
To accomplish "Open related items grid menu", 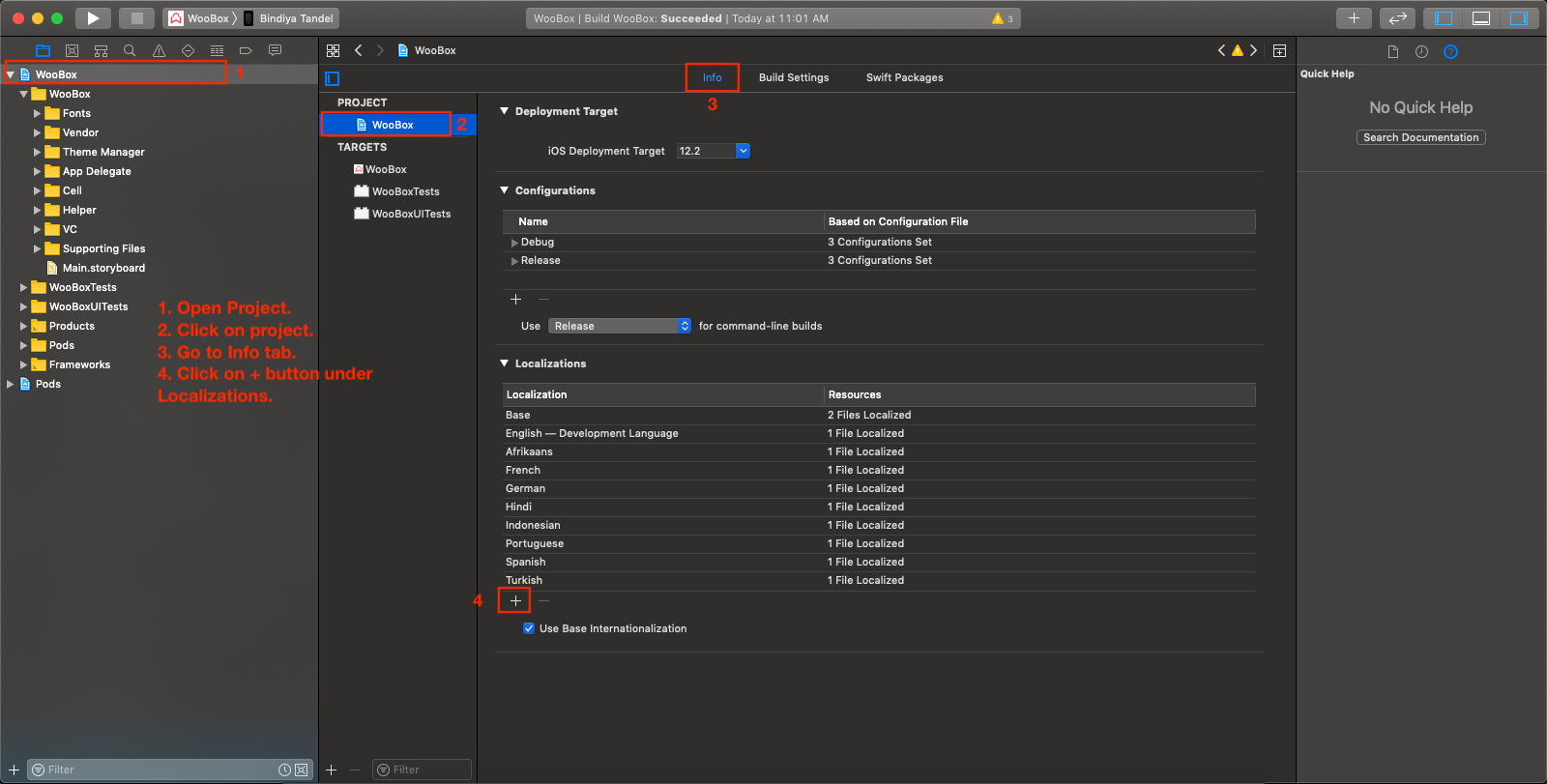I will coord(333,50).
